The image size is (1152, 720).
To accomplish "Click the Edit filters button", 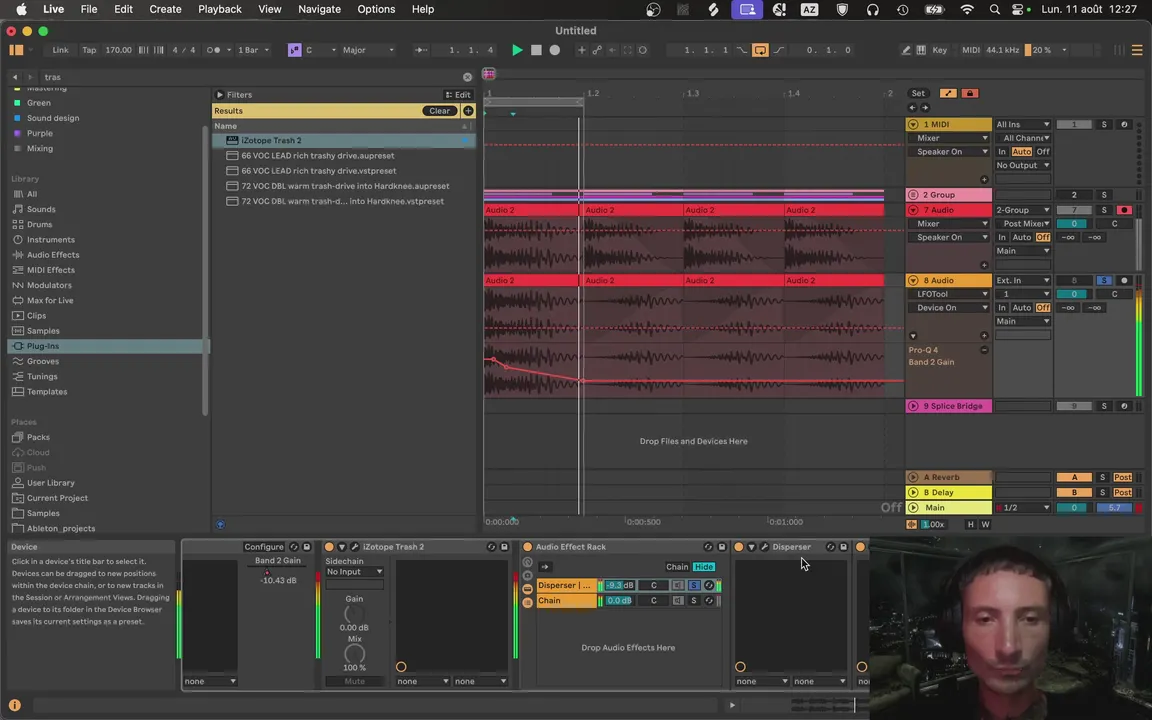I will click(x=458, y=95).
